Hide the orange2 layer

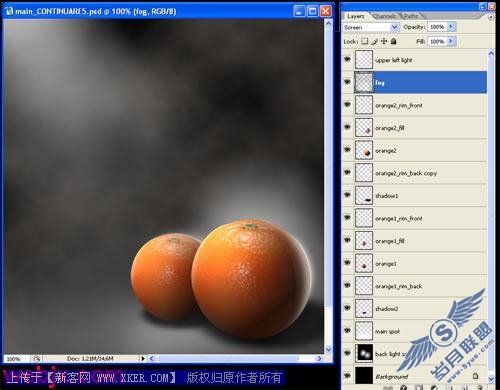coord(347,150)
